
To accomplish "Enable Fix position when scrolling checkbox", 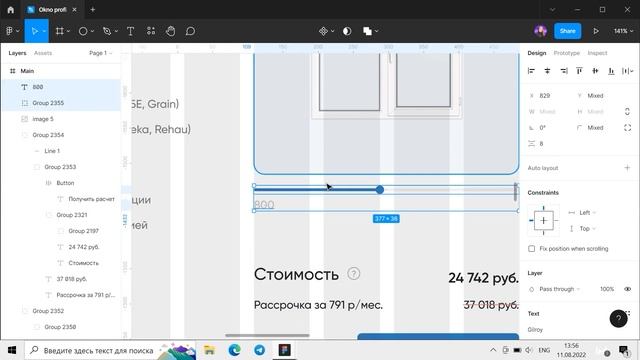I will pos(531,249).
